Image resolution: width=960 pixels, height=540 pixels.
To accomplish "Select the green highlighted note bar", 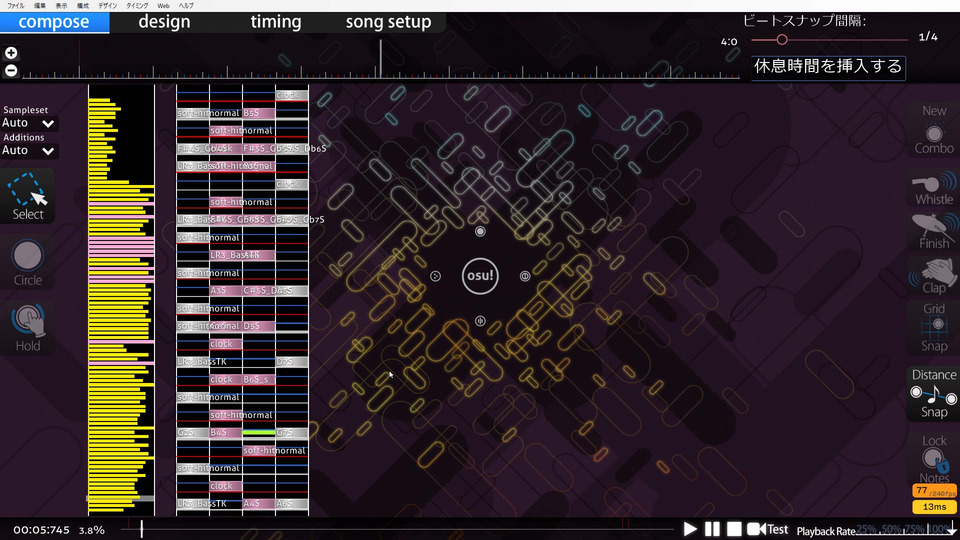I will pos(258,433).
